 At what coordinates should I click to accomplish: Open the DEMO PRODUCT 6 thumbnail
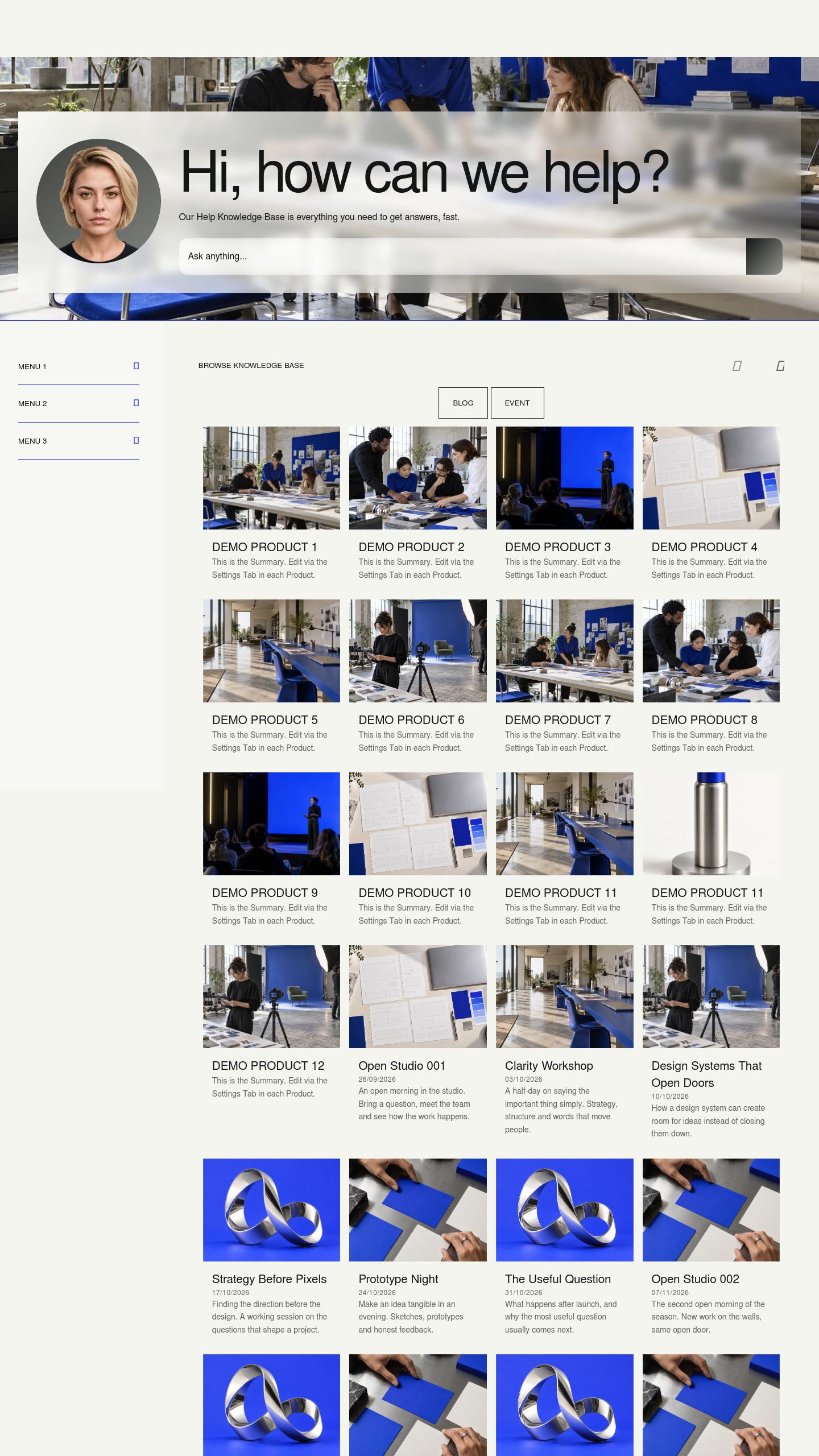[417, 651]
